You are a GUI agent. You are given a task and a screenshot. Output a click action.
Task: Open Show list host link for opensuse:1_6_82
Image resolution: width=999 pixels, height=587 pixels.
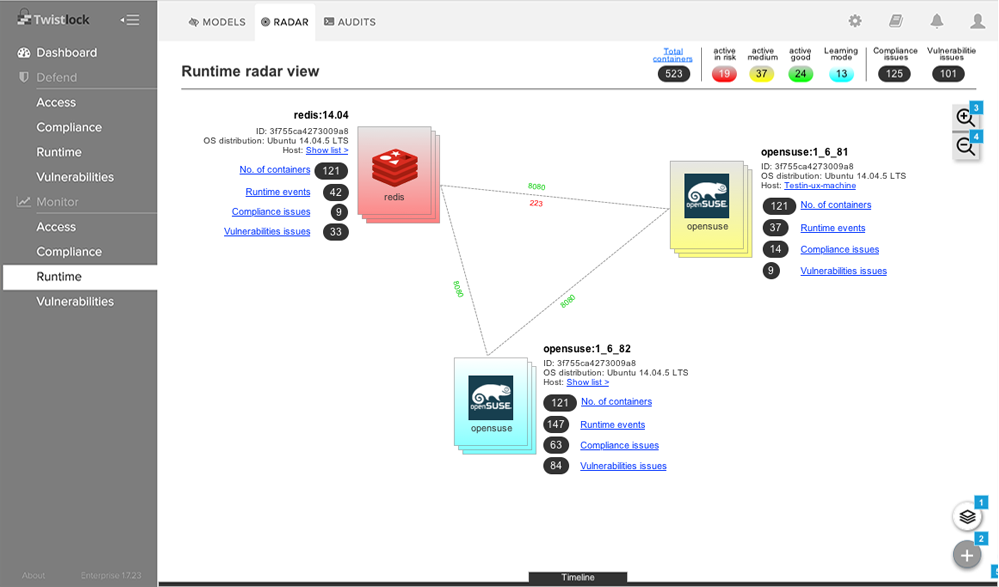tap(587, 382)
